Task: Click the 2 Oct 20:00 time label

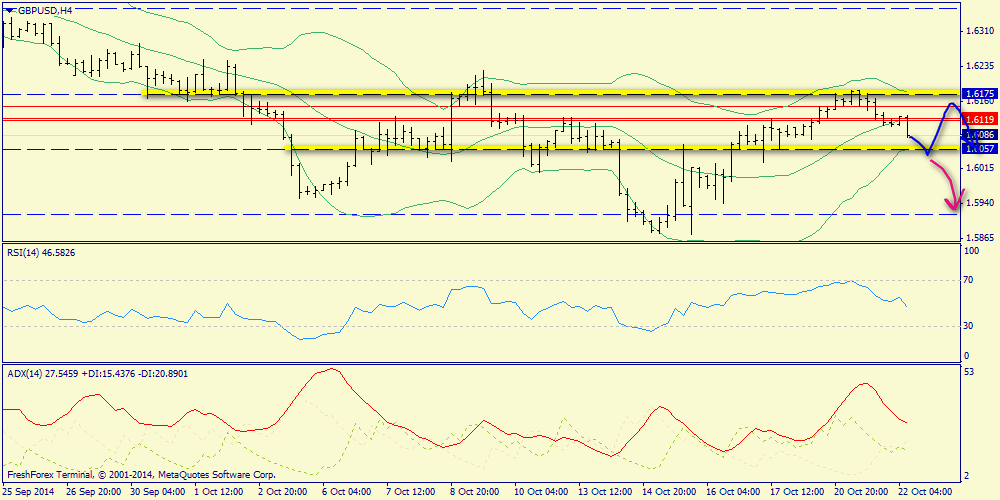Action: point(283,493)
